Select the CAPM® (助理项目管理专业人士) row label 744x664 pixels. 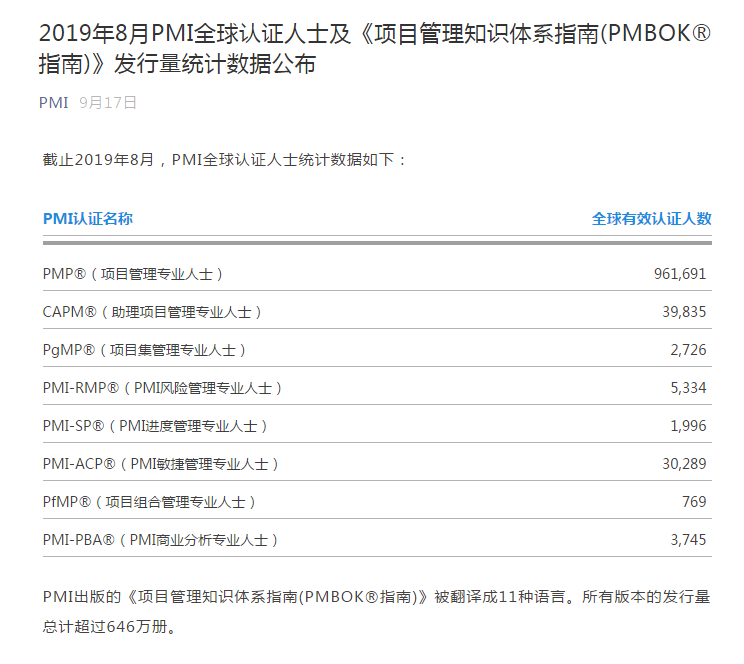click(152, 312)
